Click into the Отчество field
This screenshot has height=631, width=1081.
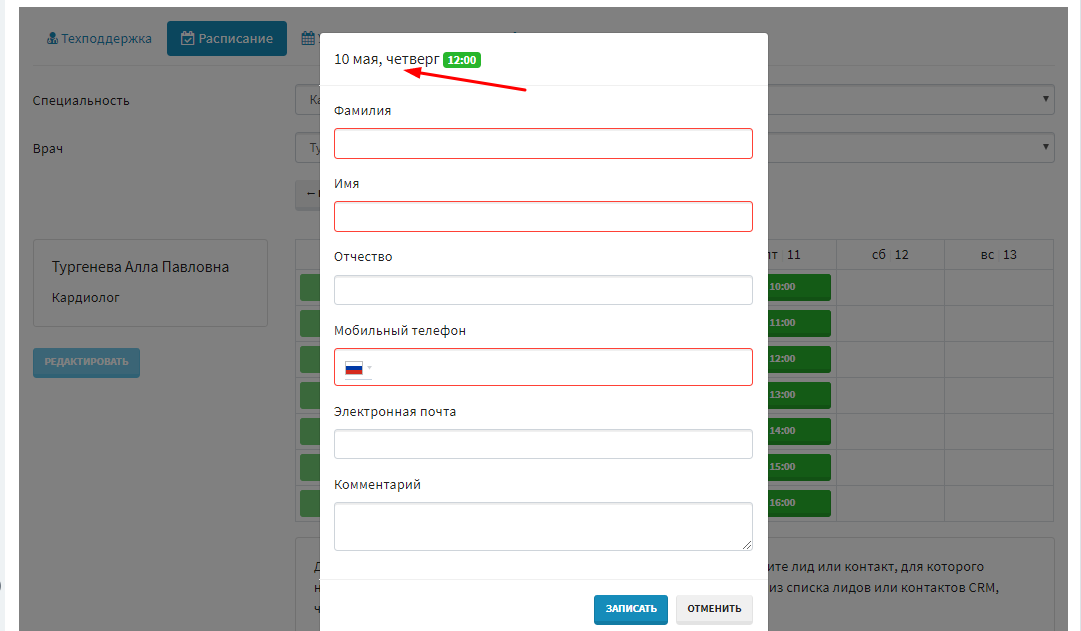point(543,290)
